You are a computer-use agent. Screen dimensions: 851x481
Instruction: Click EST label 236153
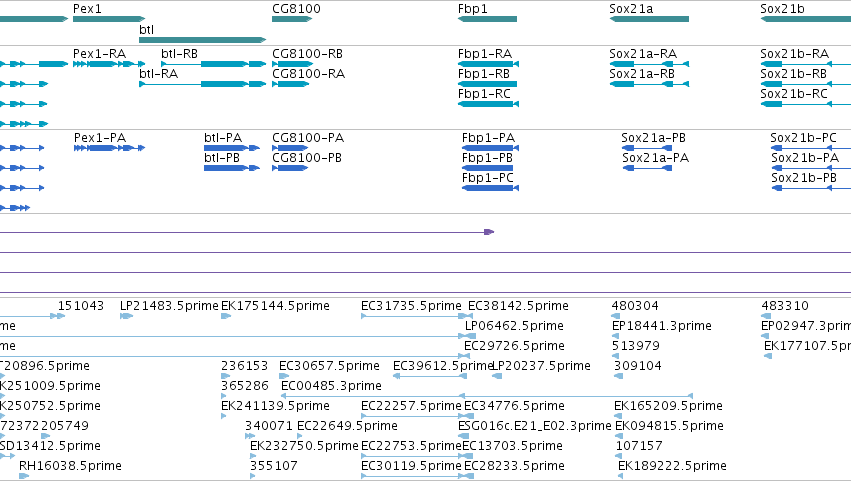244,366
